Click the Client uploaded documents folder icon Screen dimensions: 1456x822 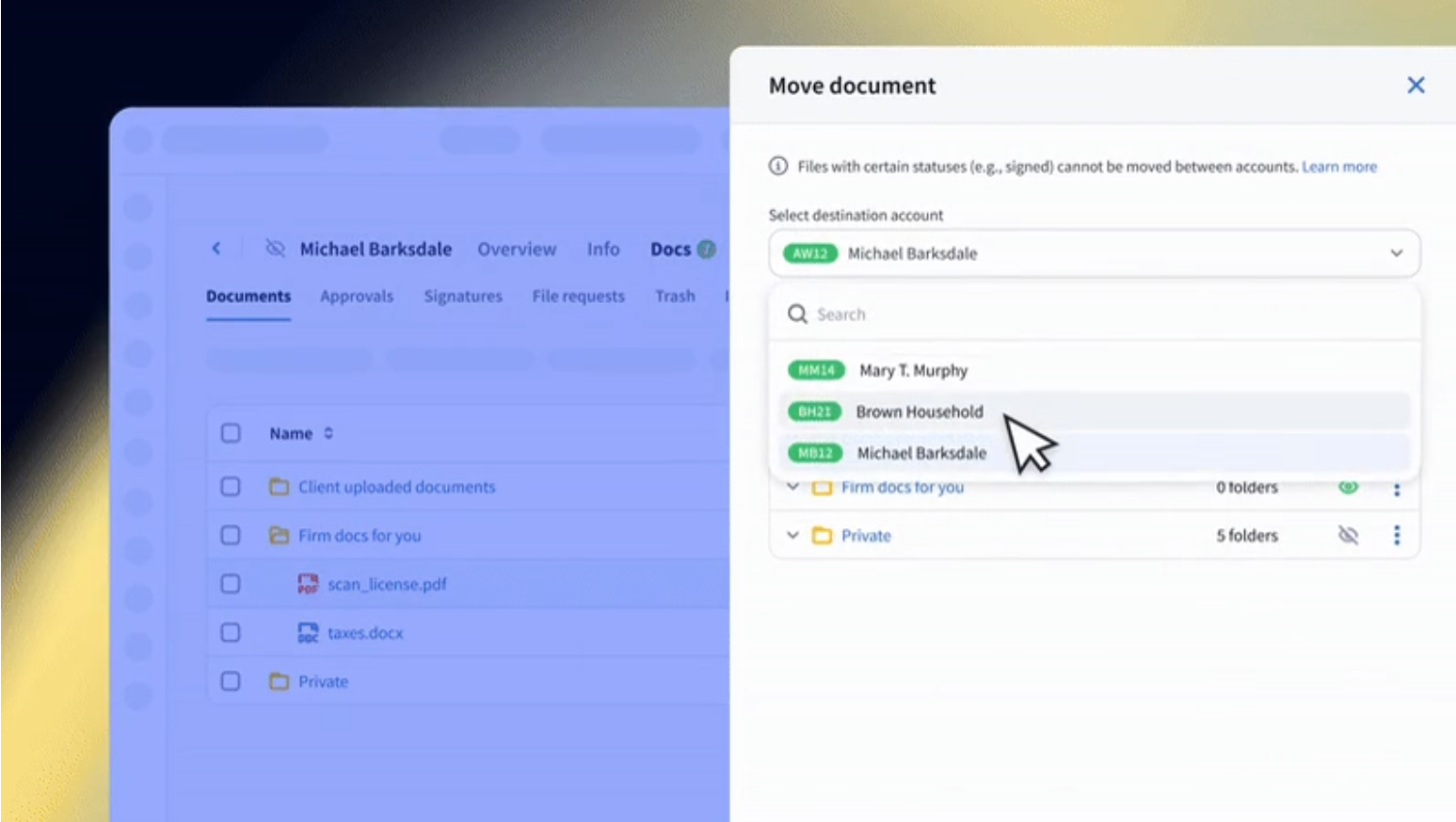pyautogui.click(x=279, y=487)
